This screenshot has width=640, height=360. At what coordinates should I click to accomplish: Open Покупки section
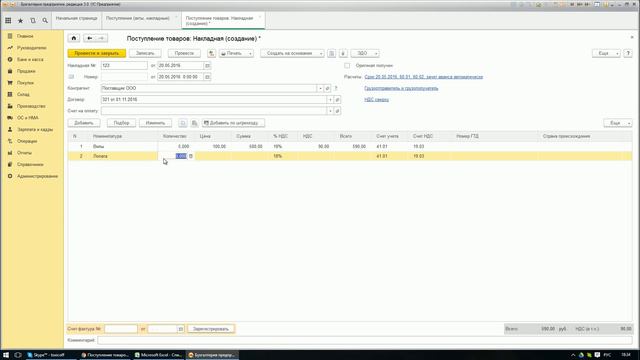[25, 83]
